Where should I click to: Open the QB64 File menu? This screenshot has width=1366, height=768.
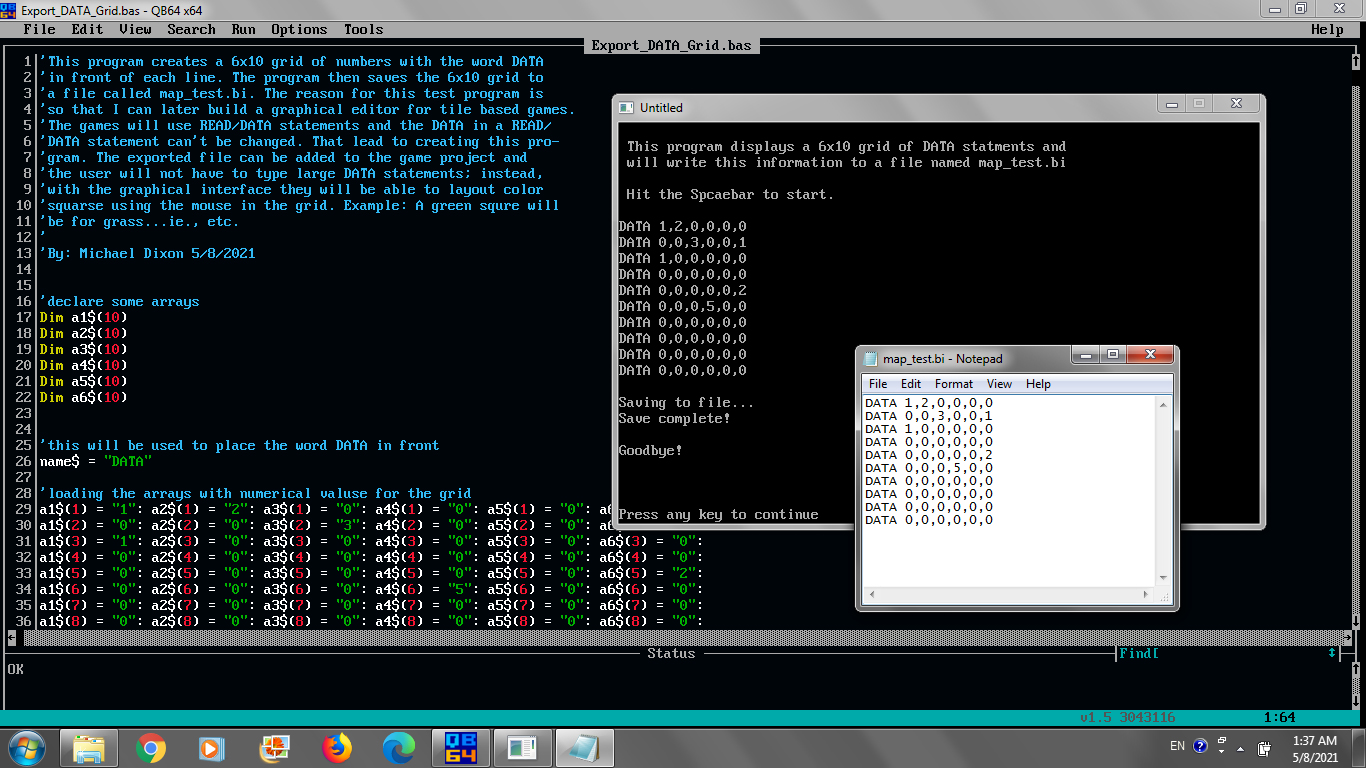coord(39,29)
